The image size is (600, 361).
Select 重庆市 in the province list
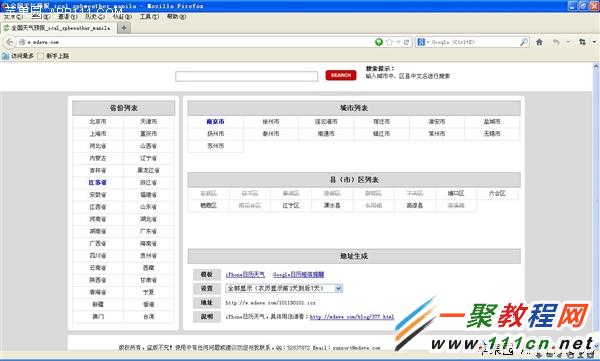[148, 134]
